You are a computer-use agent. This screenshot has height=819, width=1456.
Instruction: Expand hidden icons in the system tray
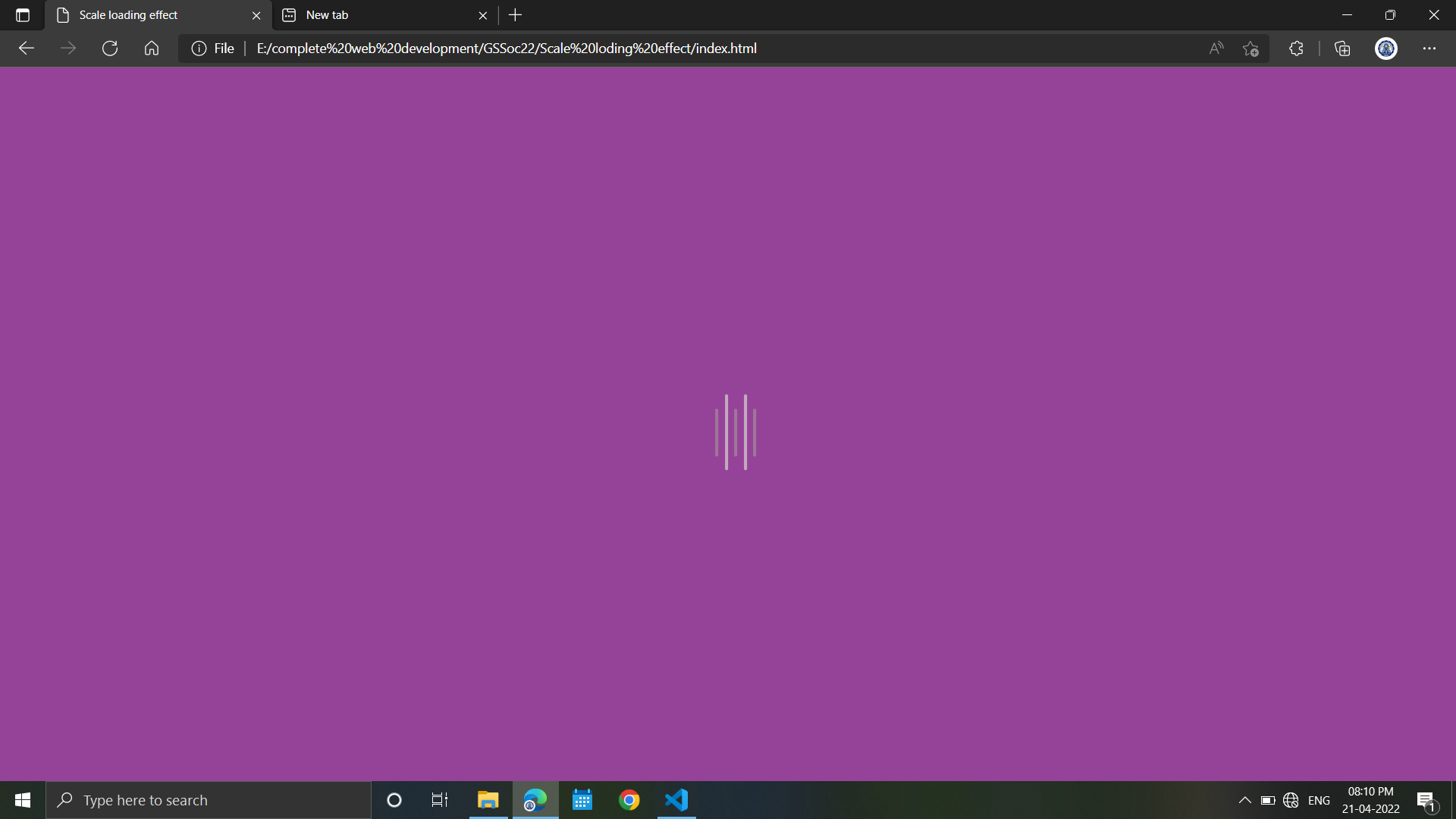[1244, 799]
